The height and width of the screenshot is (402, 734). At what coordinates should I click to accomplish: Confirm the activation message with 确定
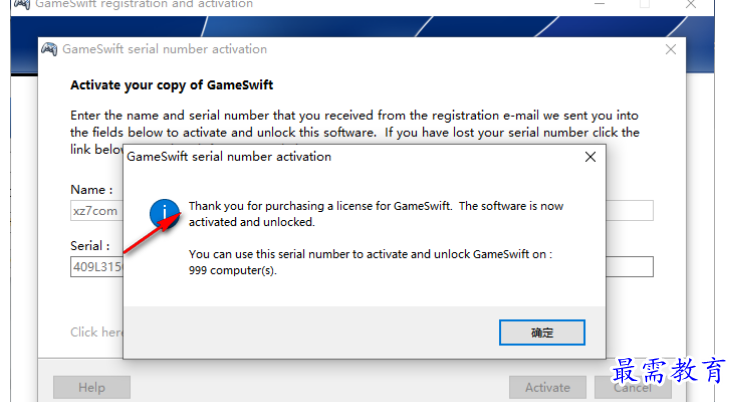(x=542, y=332)
